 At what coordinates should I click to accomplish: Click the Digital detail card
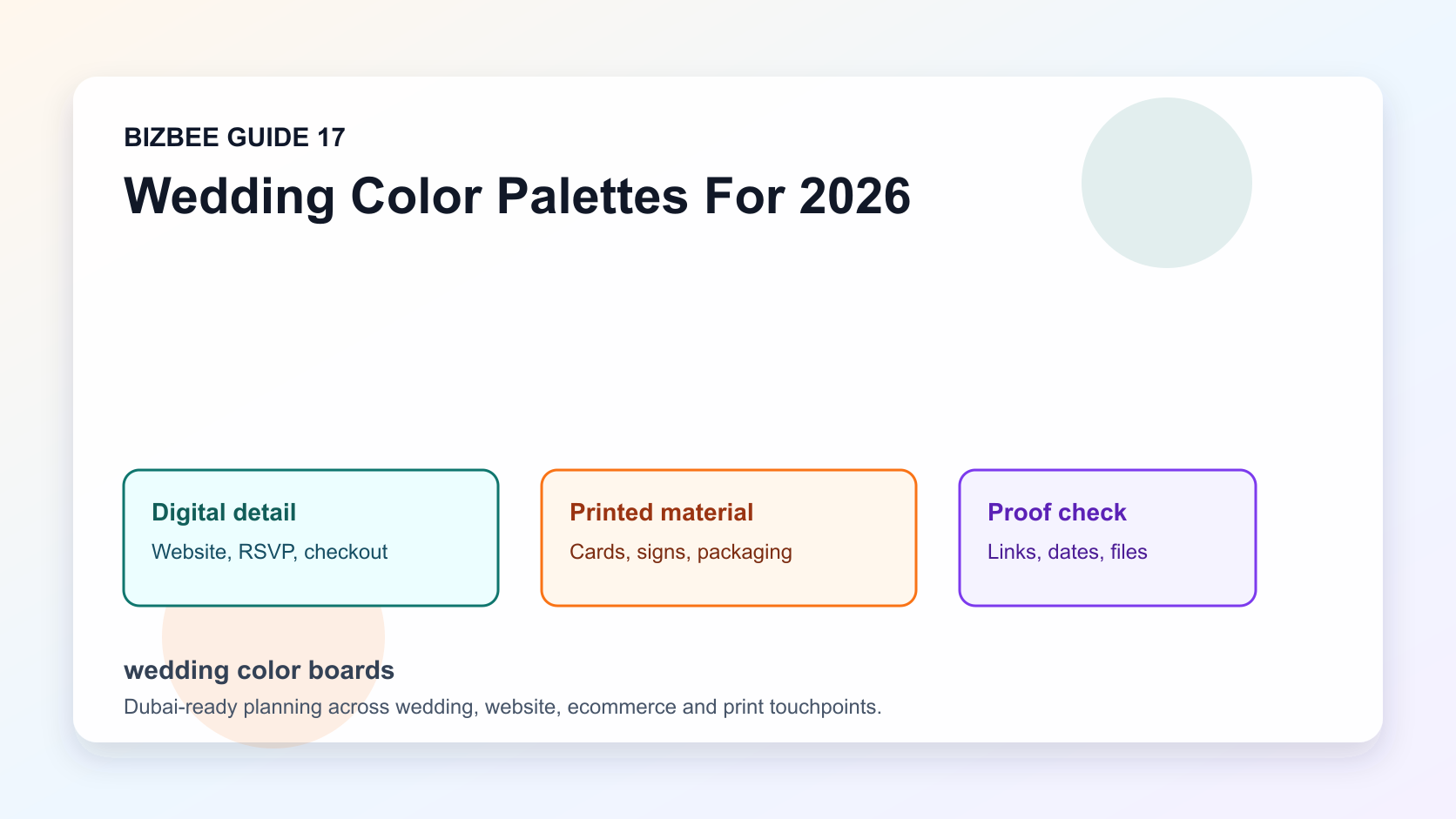pyautogui.click(x=311, y=538)
